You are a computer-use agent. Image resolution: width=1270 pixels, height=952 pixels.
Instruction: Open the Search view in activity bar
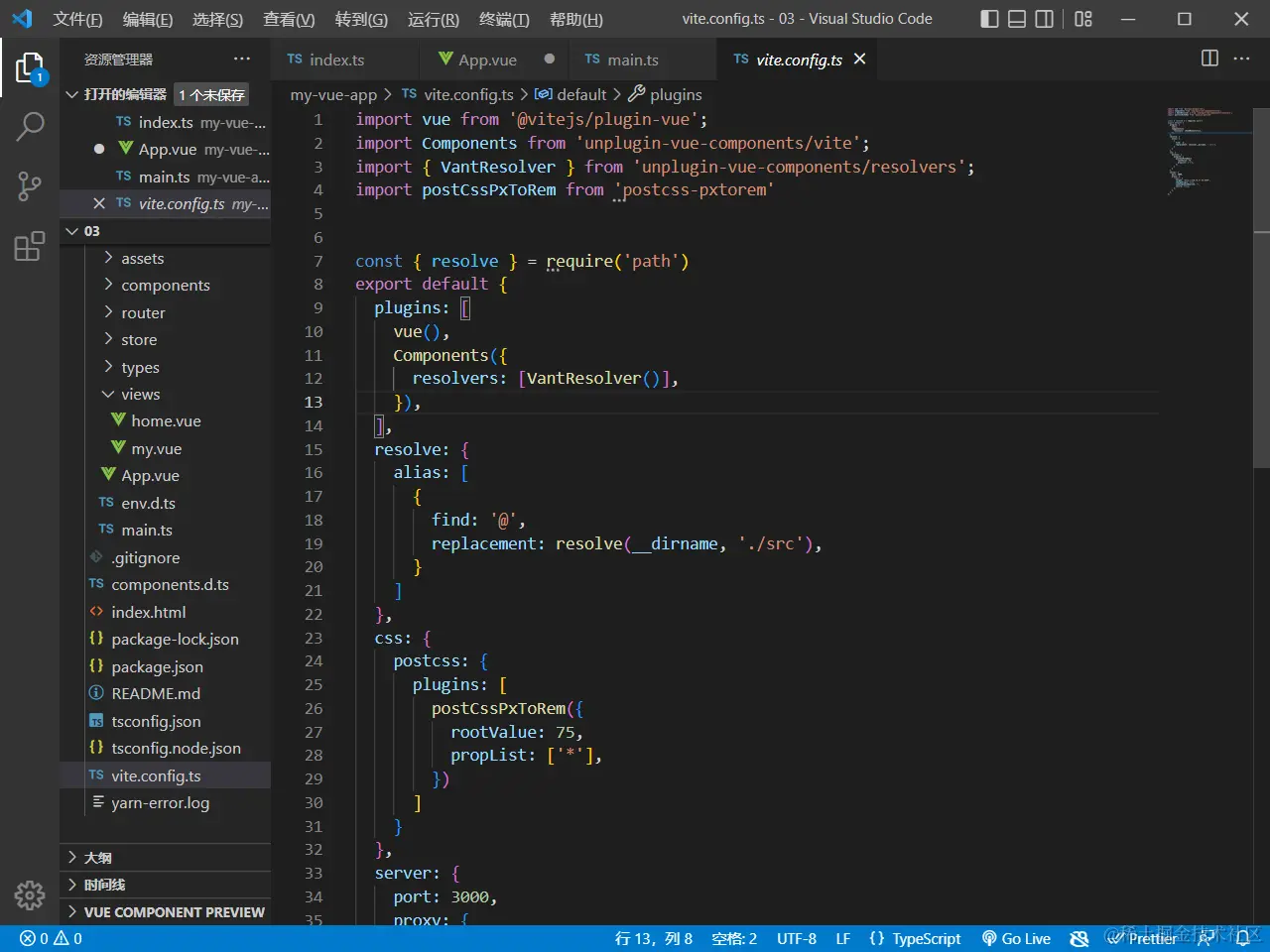click(x=30, y=126)
